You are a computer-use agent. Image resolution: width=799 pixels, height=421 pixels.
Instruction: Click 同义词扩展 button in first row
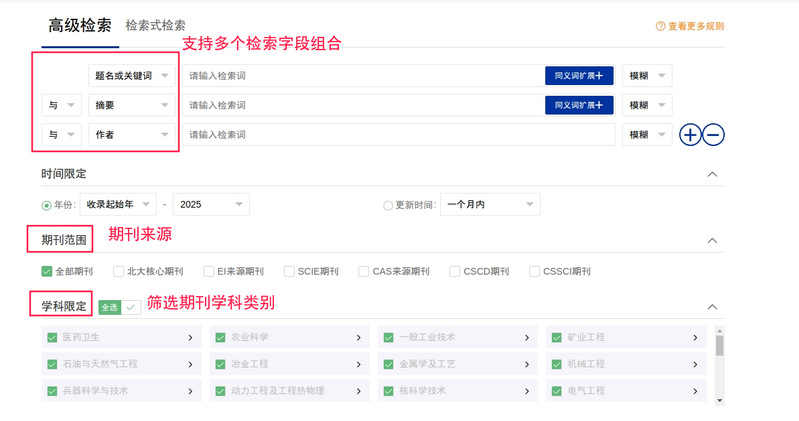point(579,76)
